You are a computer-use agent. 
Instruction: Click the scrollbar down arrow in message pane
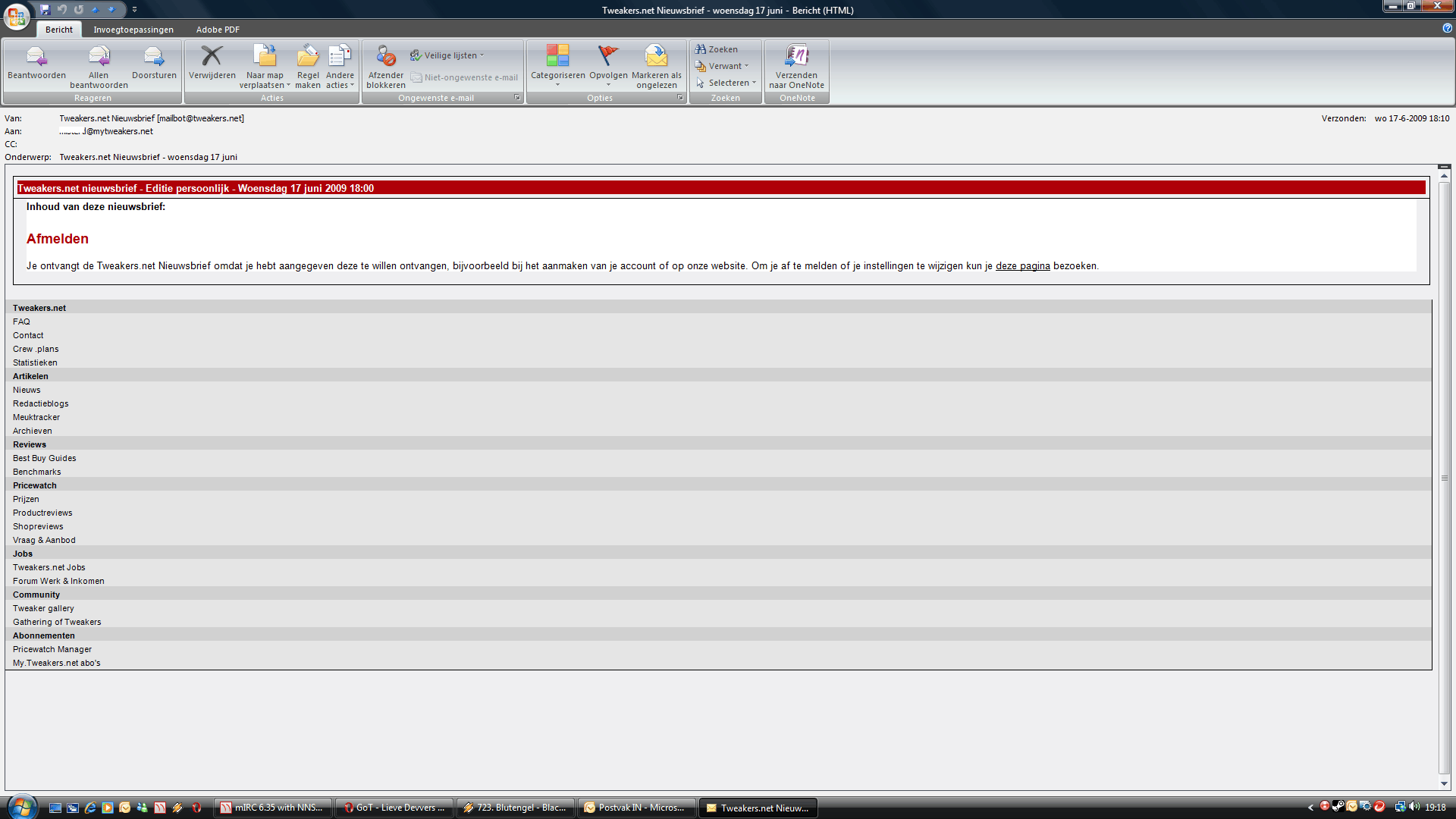[x=1444, y=783]
